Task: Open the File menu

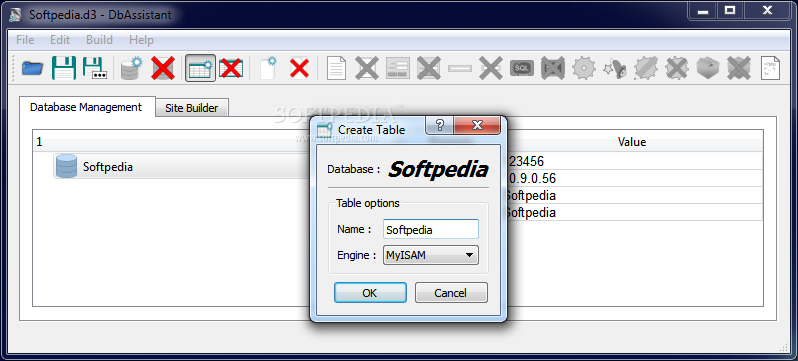Action: (25, 40)
